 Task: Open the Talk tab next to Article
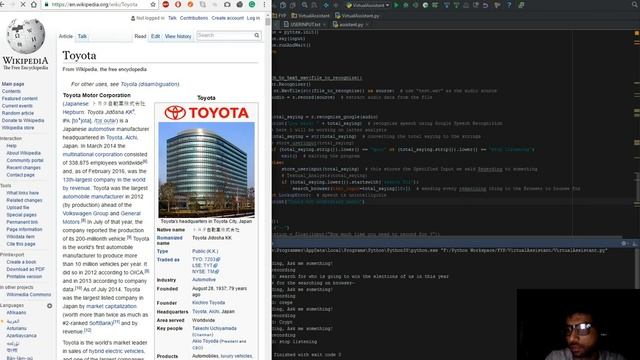(82, 36)
